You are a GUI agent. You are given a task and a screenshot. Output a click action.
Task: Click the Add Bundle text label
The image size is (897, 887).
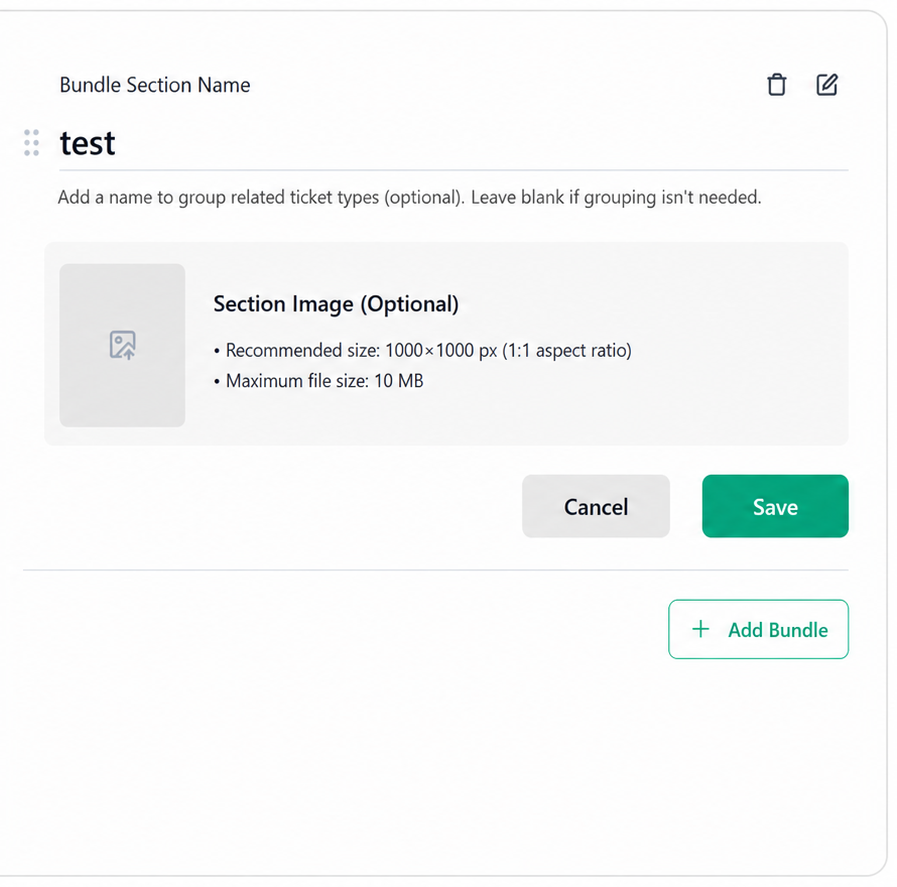click(x=777, y=630)
